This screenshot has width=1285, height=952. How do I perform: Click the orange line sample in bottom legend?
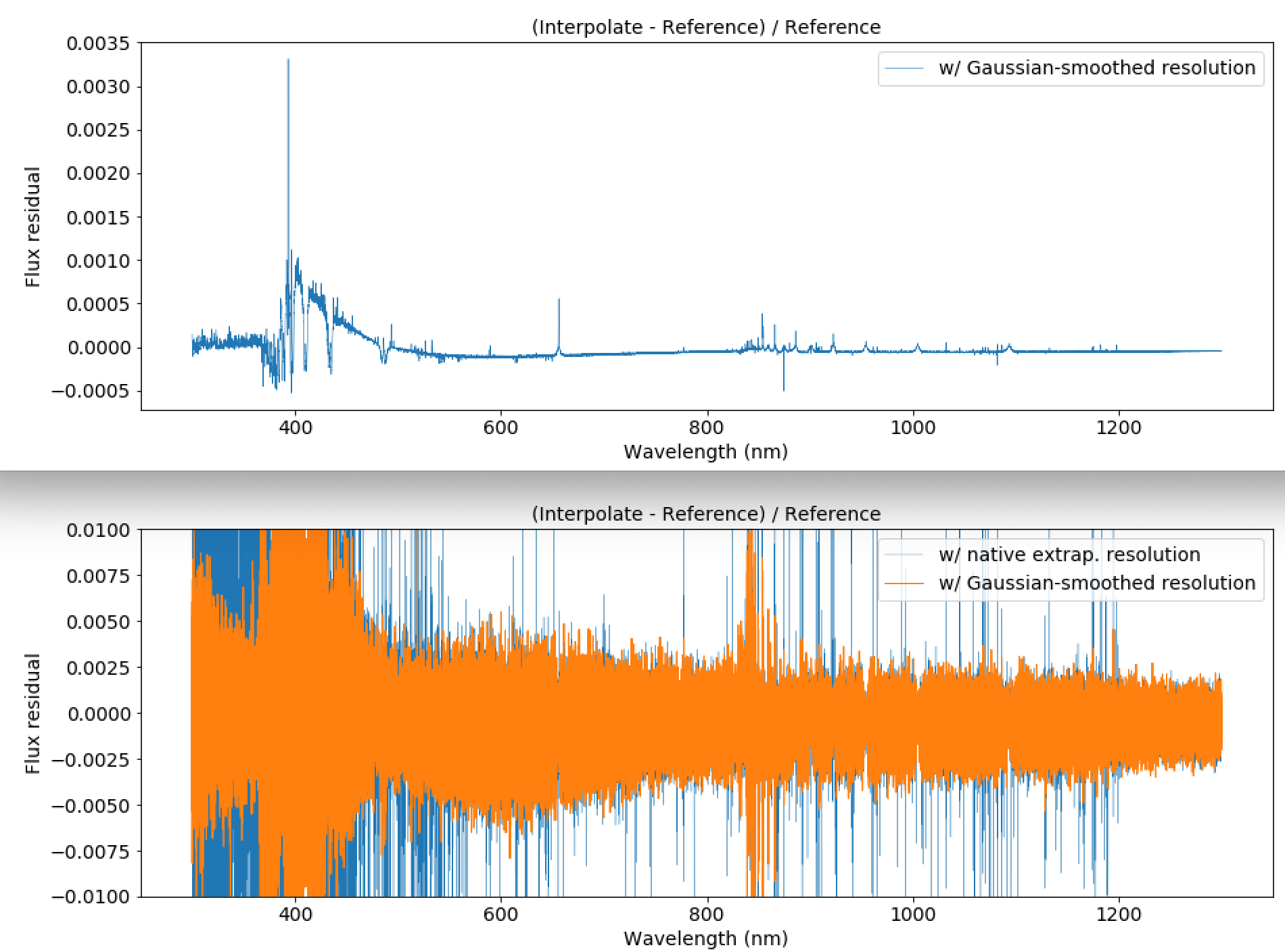904,583
